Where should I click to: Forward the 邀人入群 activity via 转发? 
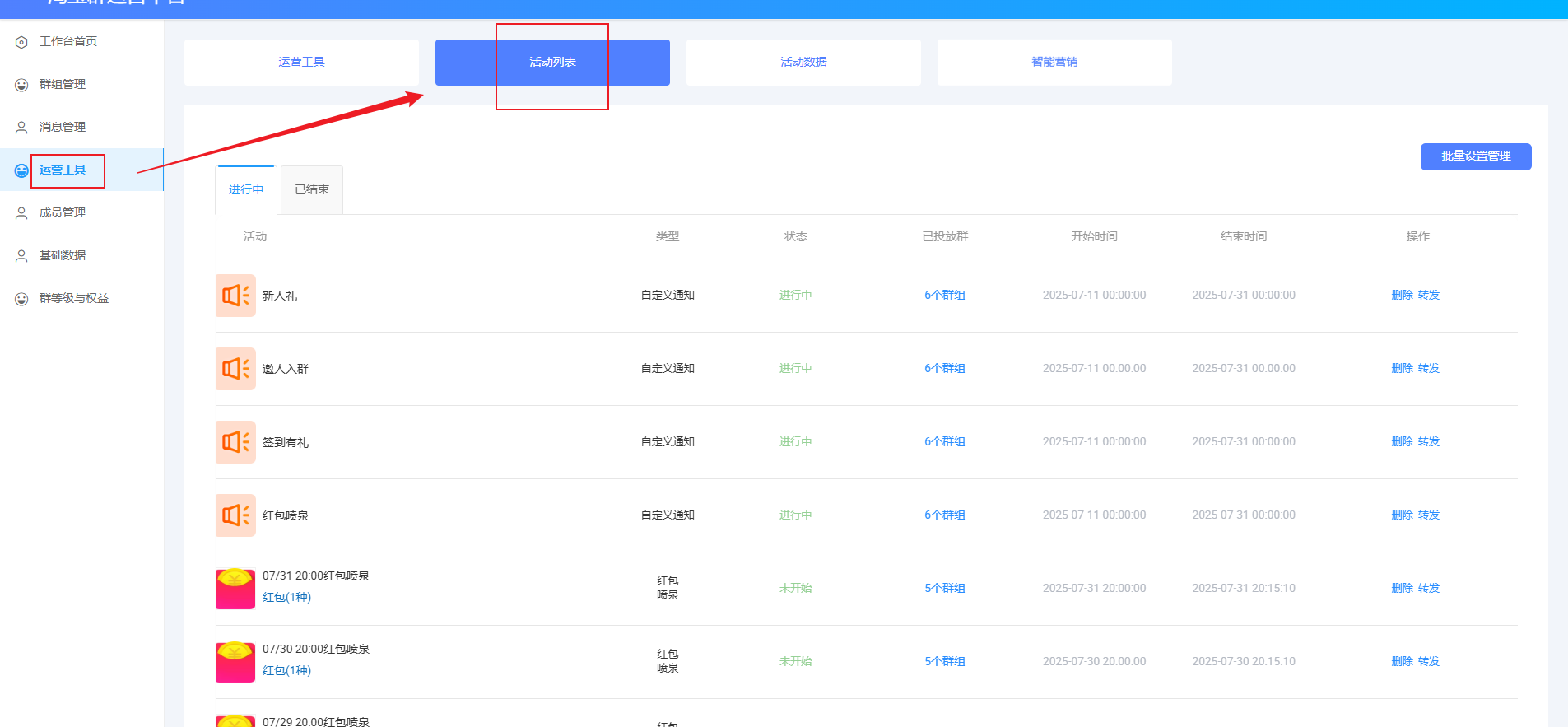(x=1429, y=369)
